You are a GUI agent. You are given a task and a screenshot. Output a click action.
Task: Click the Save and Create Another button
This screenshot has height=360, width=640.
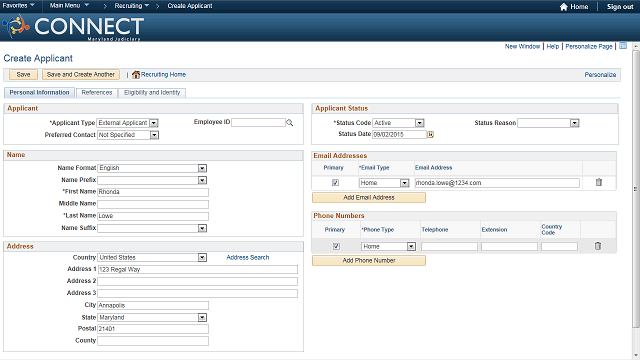[x=81, y=75]
